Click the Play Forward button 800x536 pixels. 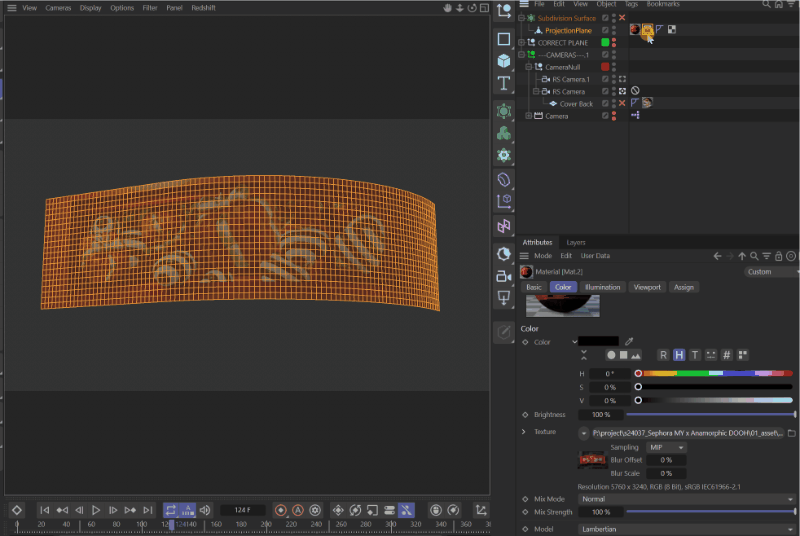pyautogui.click(x=95, y=510)
